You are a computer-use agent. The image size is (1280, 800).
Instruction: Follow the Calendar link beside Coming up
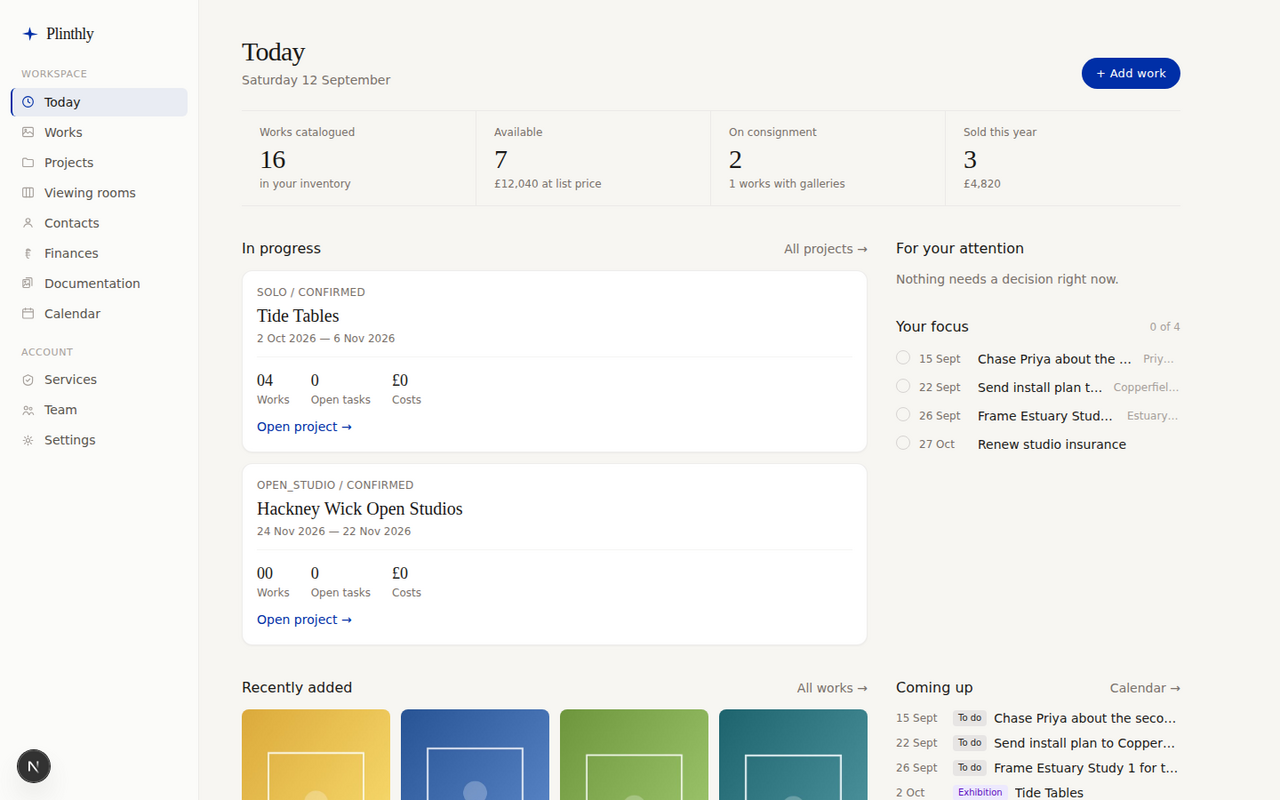click(1145, 688)
